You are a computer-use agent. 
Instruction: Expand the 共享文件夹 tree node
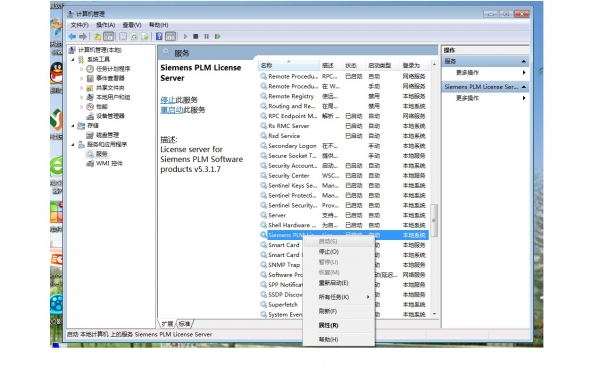click(x=82, y=88)
